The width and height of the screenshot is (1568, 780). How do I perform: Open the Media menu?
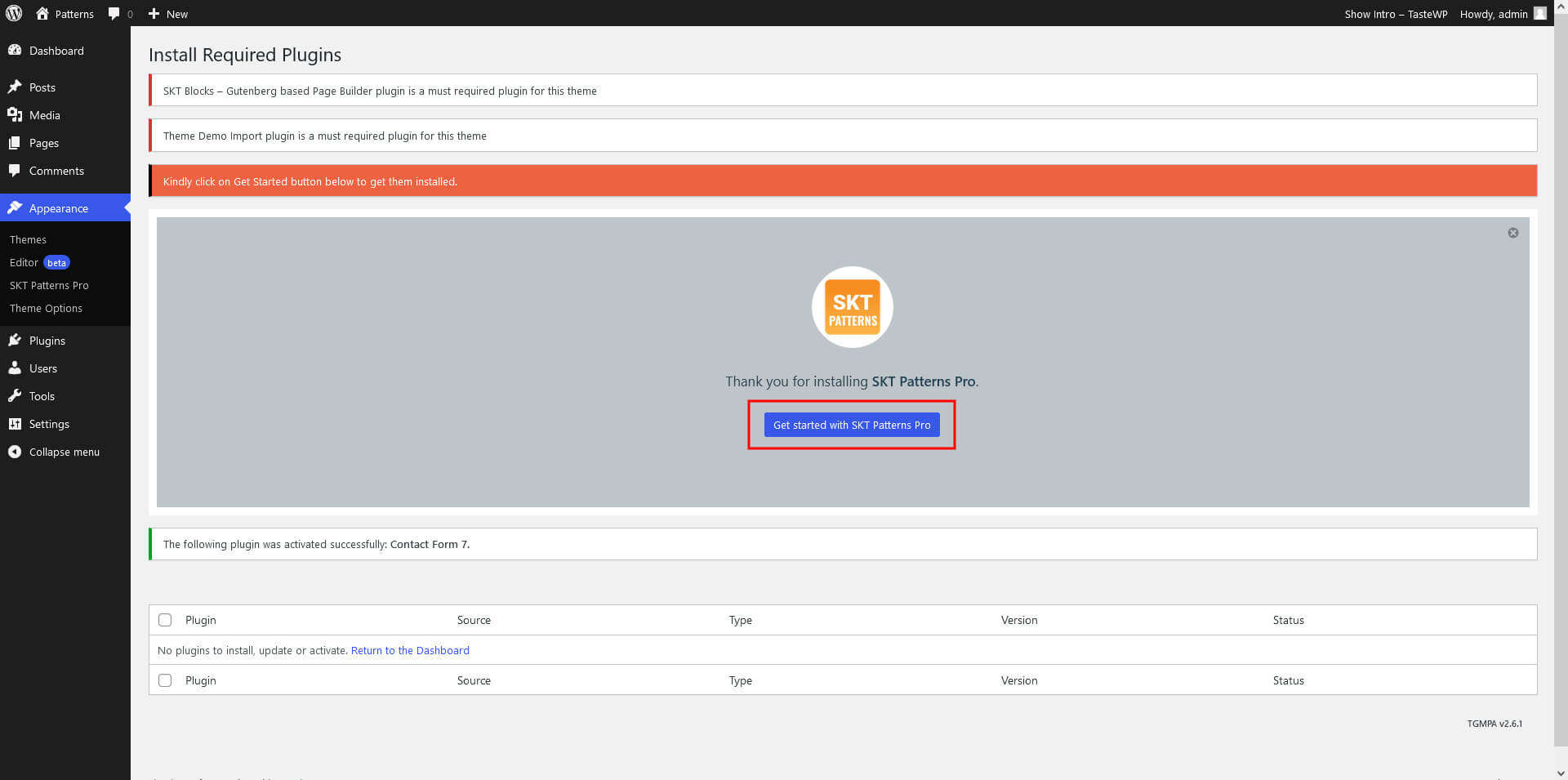click(65, 115)
